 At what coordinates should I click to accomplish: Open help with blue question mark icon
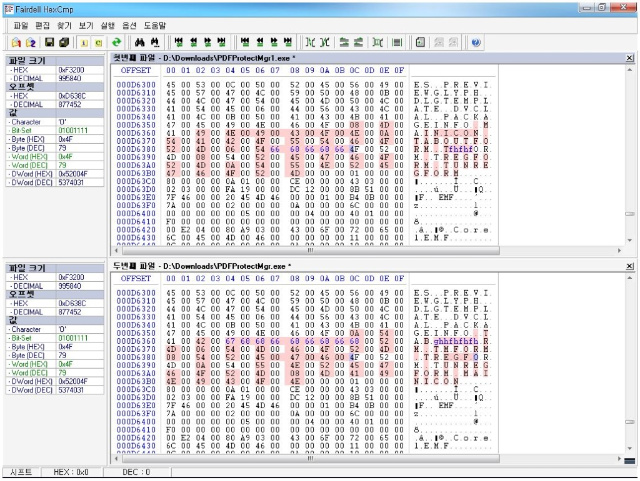[476, 42]
